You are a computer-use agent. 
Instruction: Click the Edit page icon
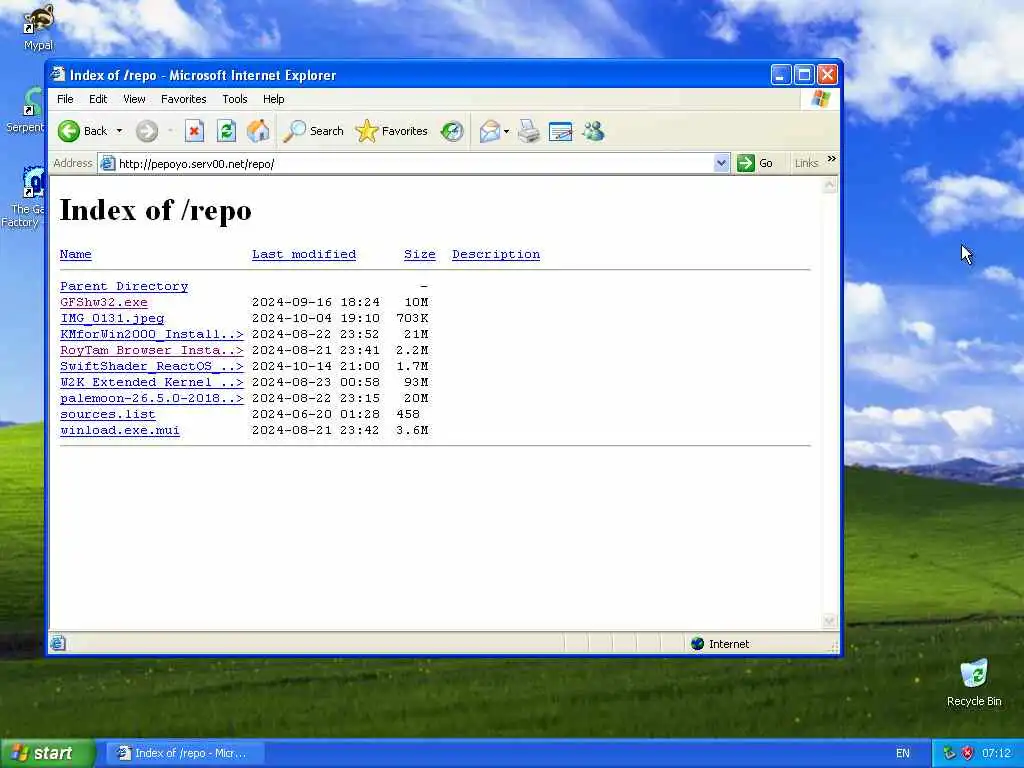click(x=560, y=131)
